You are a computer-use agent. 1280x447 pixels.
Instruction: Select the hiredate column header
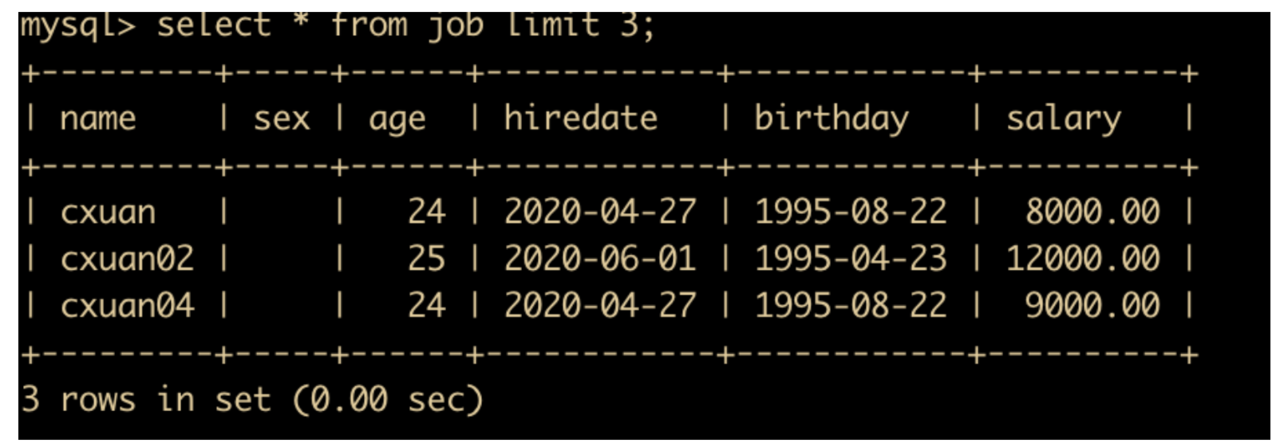[580, 118]
